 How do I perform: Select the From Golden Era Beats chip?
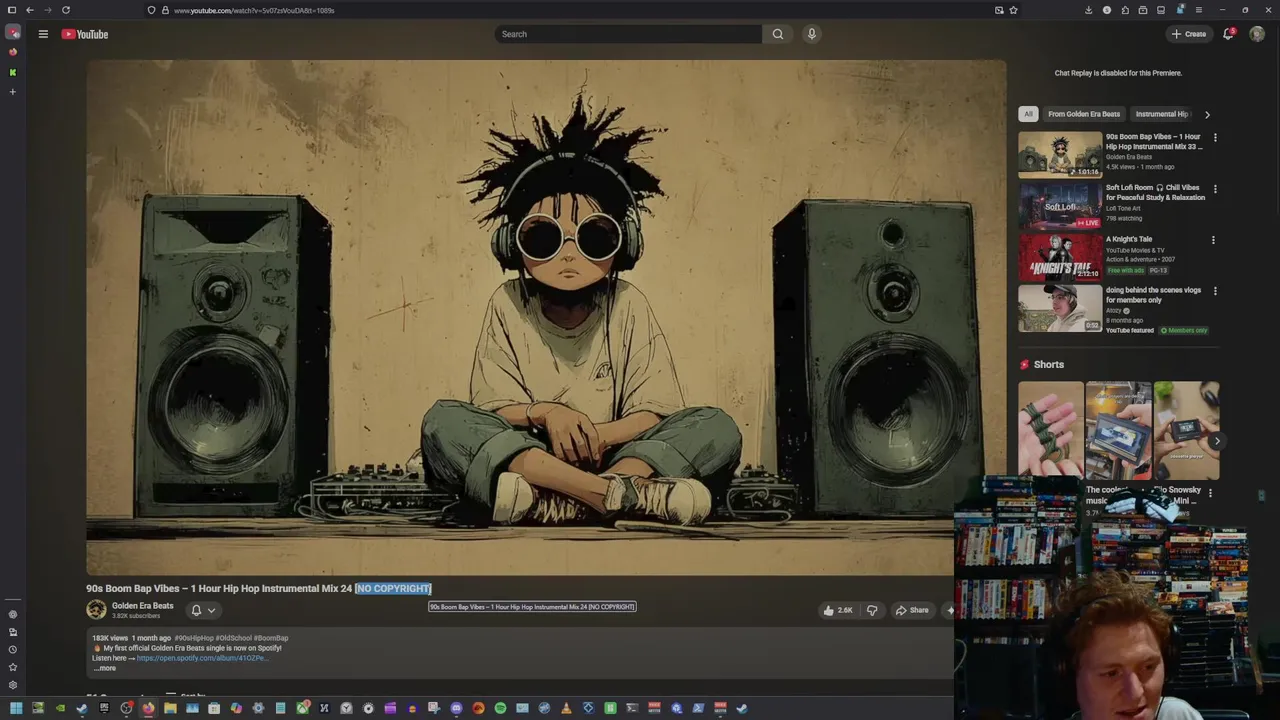coord(1084,114)
